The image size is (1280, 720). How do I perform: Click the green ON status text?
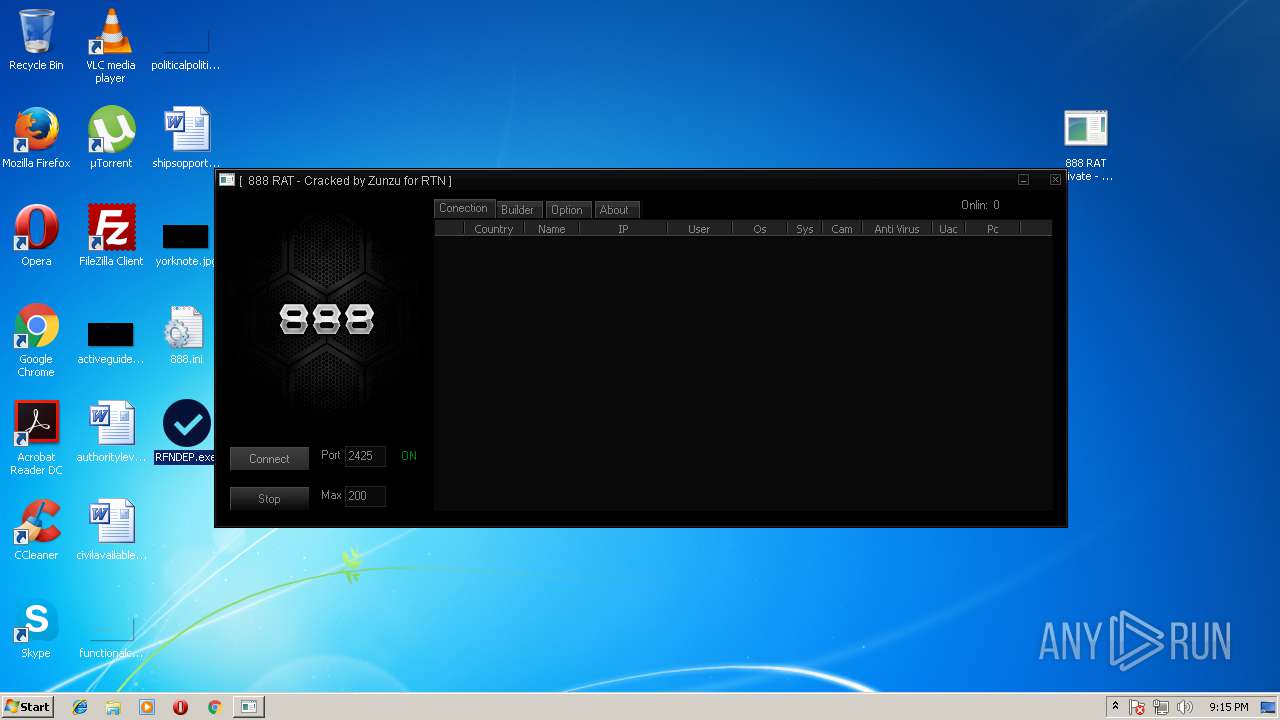[x=409, y=456]
